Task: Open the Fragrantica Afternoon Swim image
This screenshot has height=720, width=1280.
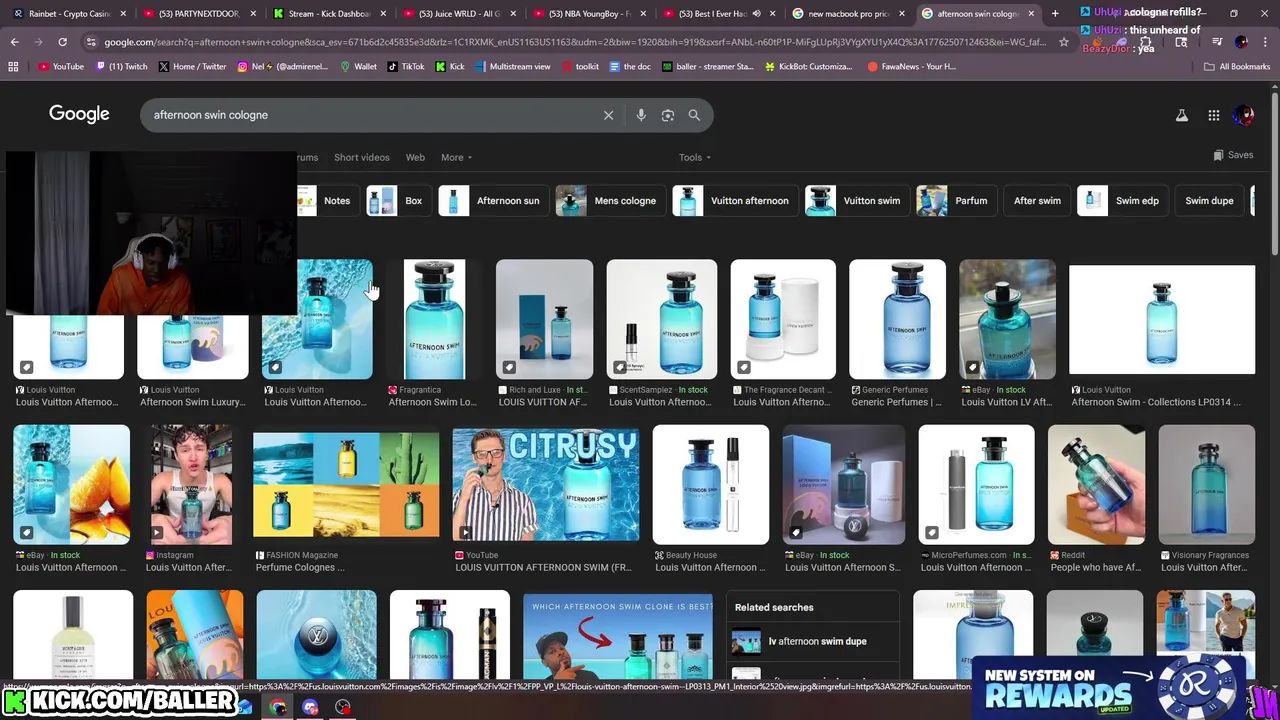Action: (434, 320)
